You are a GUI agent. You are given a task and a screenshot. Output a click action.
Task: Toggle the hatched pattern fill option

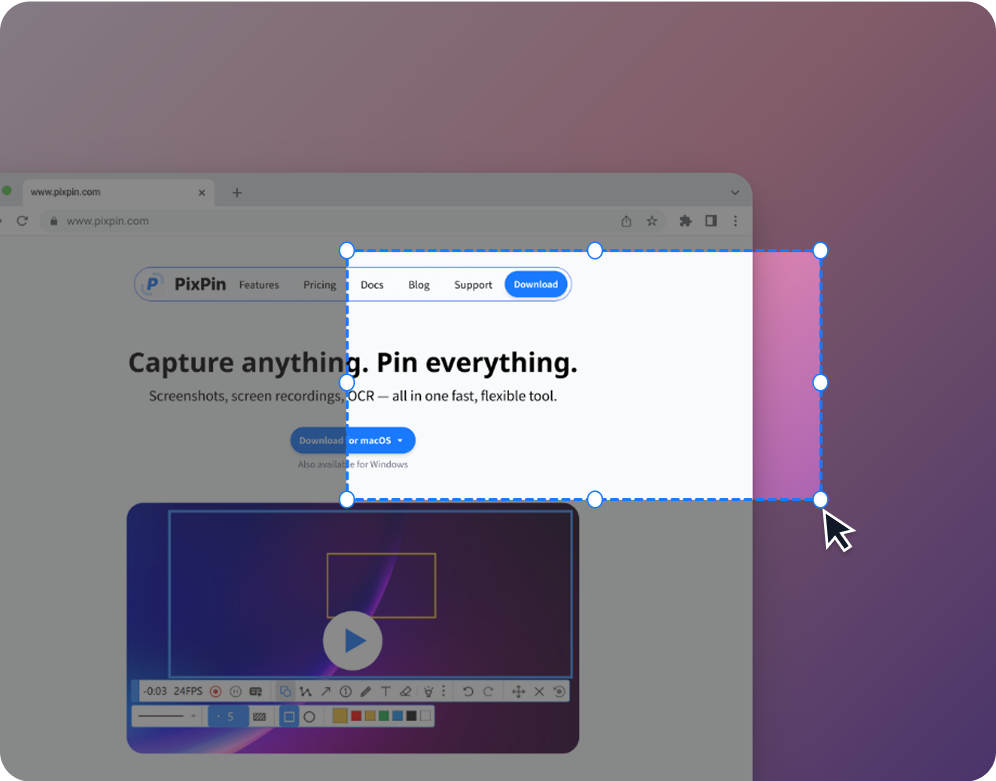(259, 716)
